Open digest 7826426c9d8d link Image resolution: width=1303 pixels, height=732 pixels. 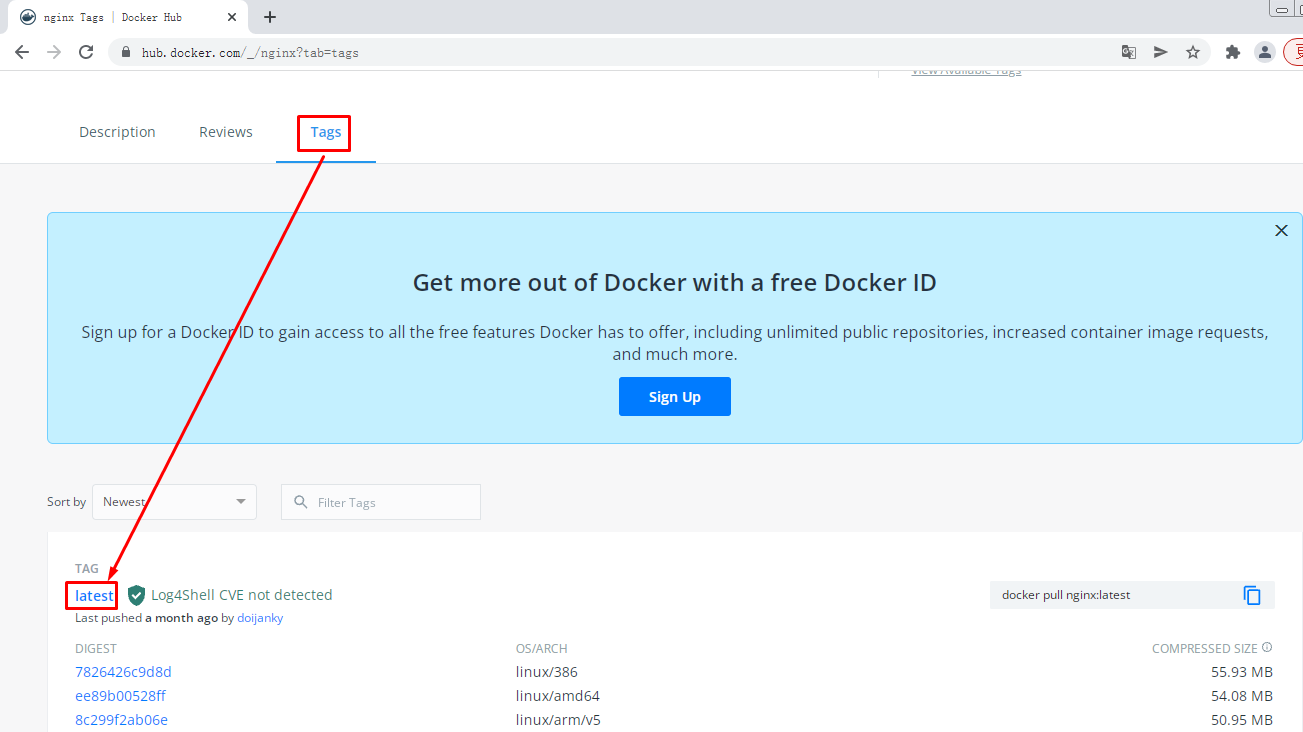pyautogui.click(x=123, y=672)
